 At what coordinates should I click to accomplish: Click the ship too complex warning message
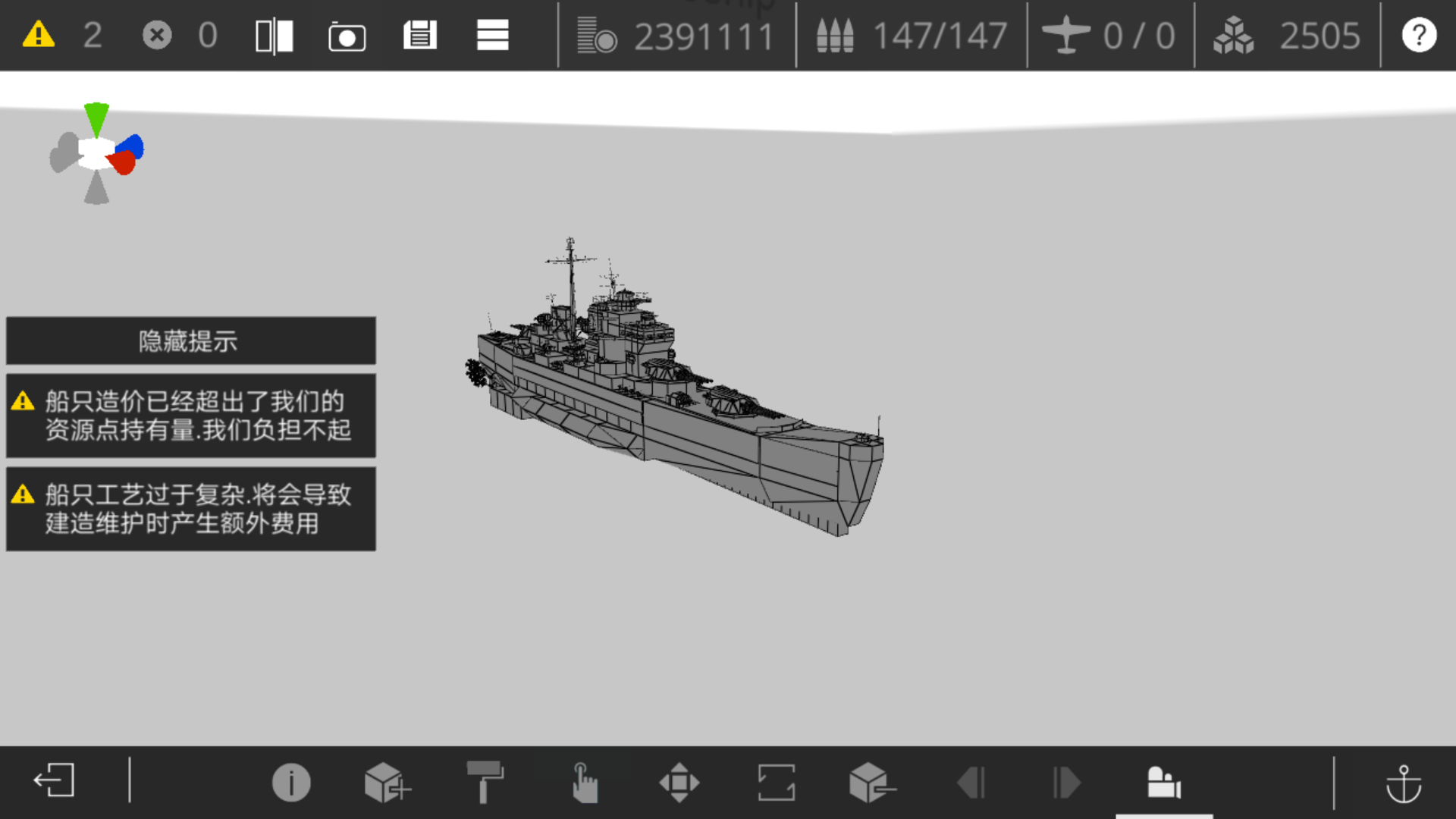(x=190, y=509)
